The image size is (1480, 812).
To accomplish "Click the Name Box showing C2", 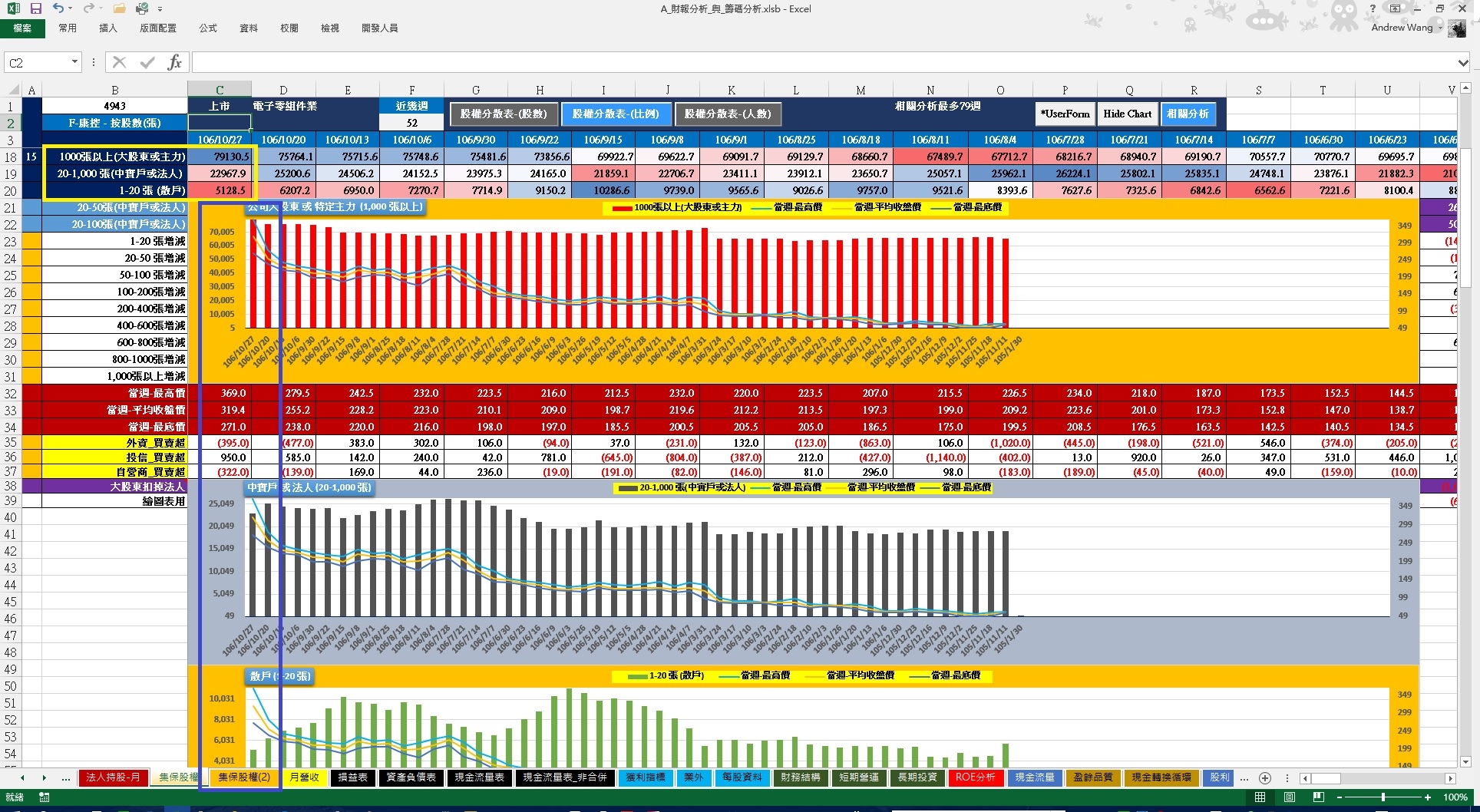I will click(x=36, y=62).
